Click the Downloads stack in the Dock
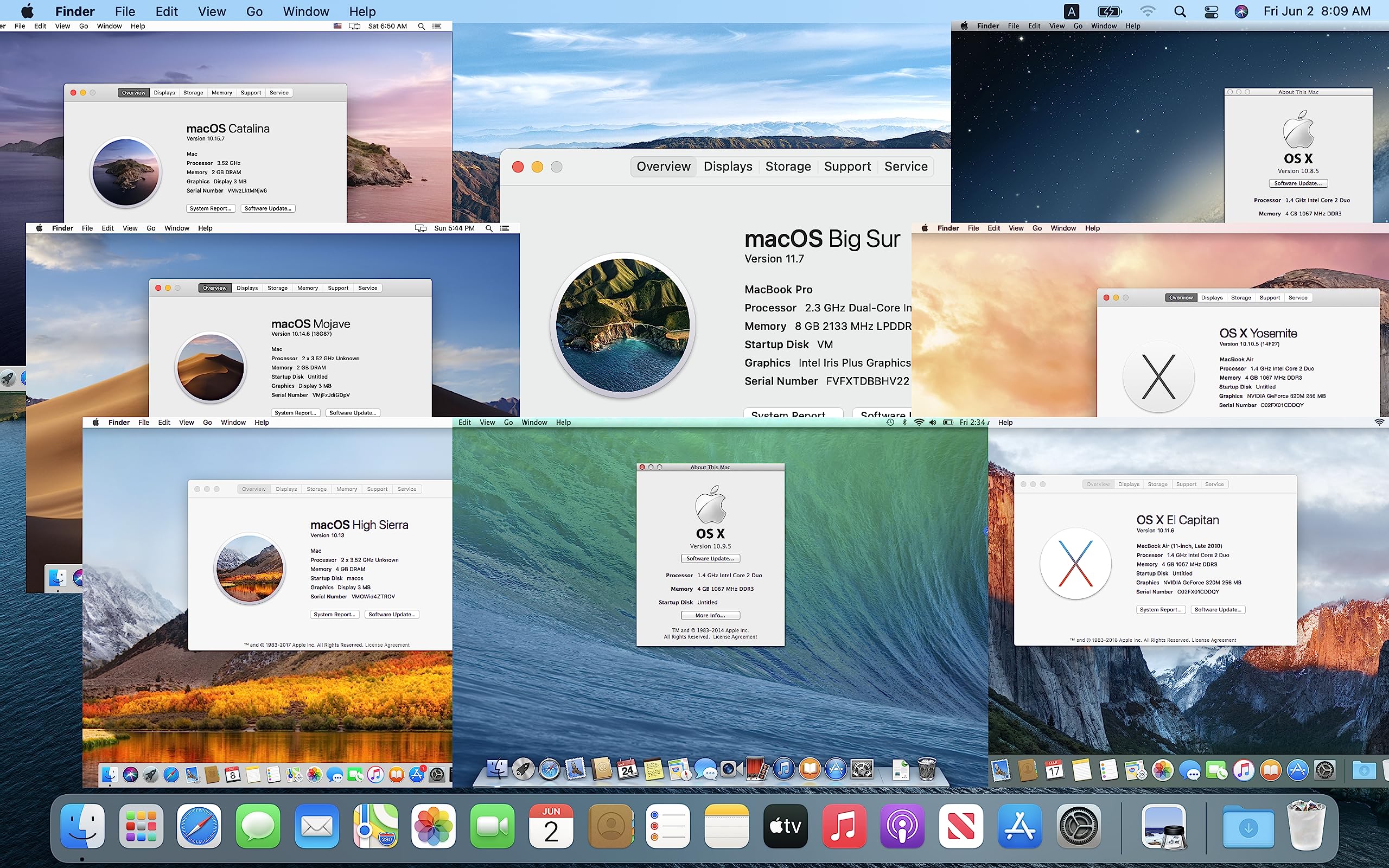The height and width of the screenshot is (868, 1389). (1250, 827)
